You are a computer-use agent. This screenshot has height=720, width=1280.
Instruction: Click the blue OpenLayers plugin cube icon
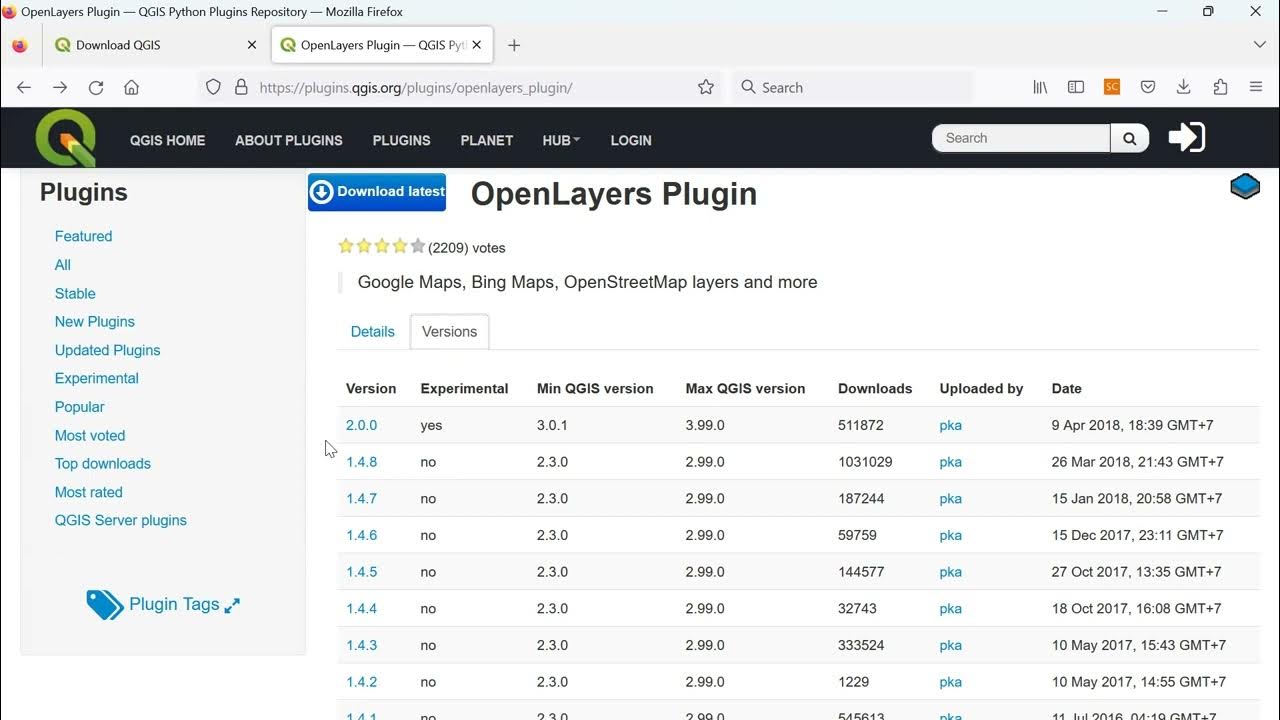pos(1245,186)
